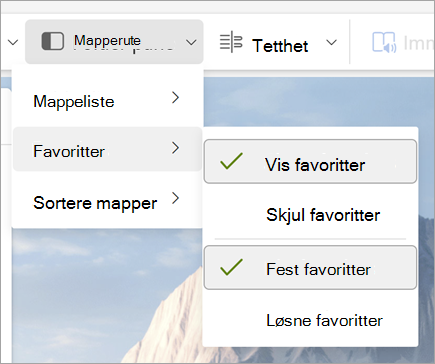The image size is (435, 364).
Task: Click the leftmost toolbar chevron before Mapperute
Action: (13, 42)
